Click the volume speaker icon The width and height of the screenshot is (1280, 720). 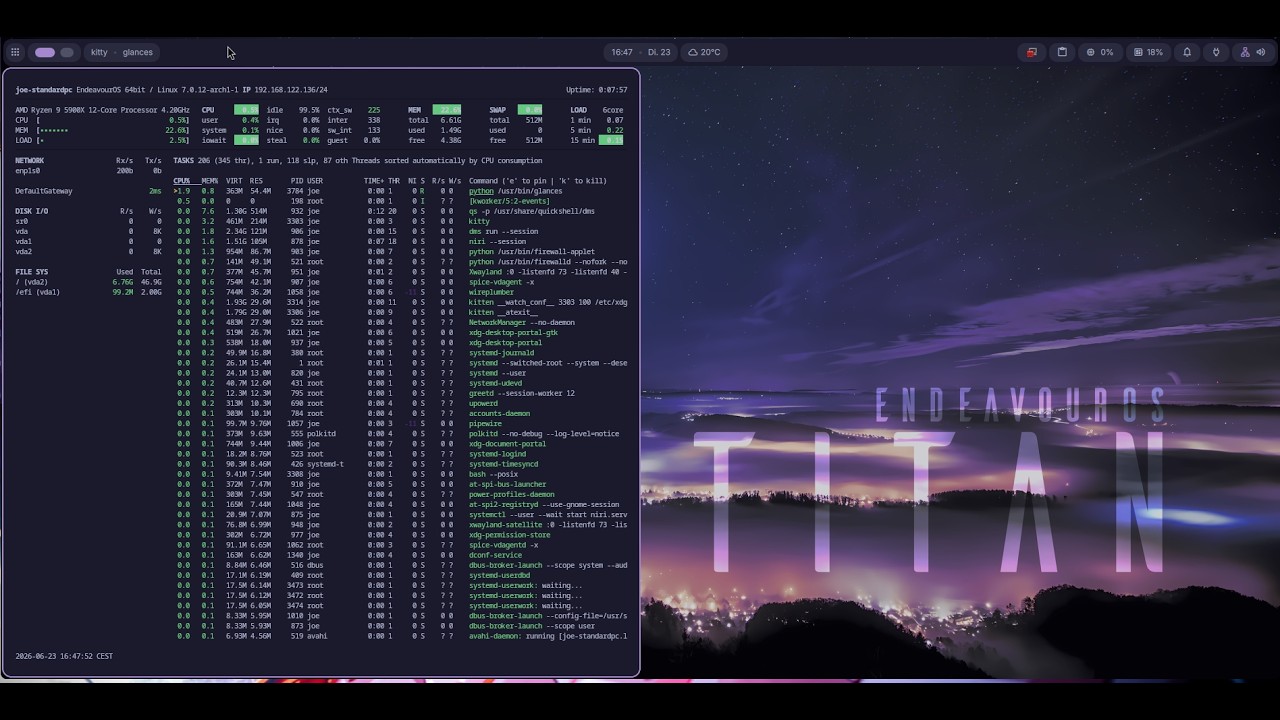pyautogui.click(x=1261, y=52)
